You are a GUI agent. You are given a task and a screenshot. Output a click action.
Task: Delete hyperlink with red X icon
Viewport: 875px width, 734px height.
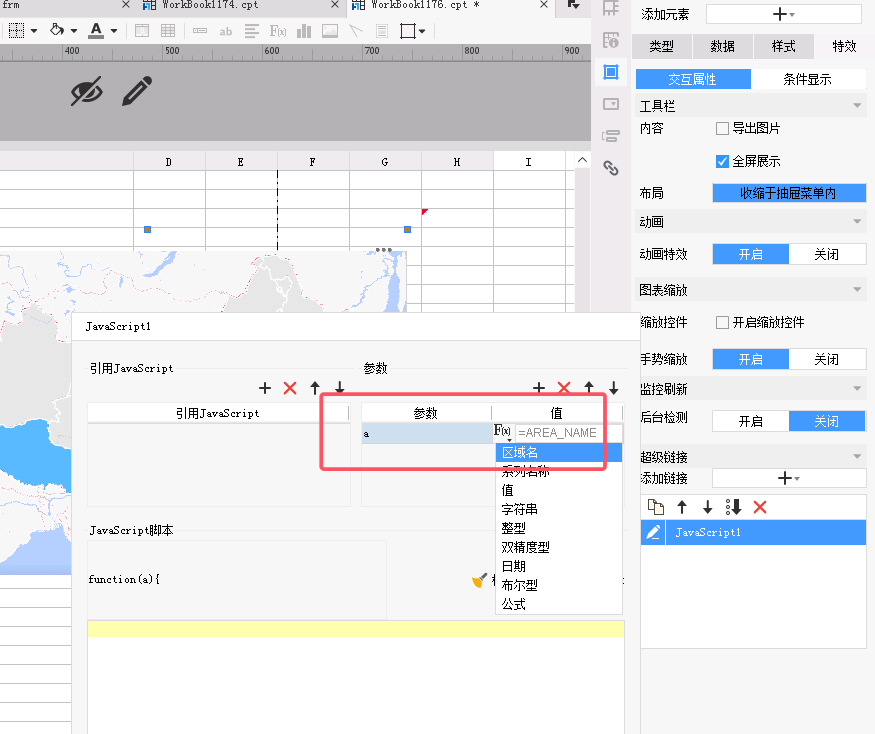tap(759, 507)
